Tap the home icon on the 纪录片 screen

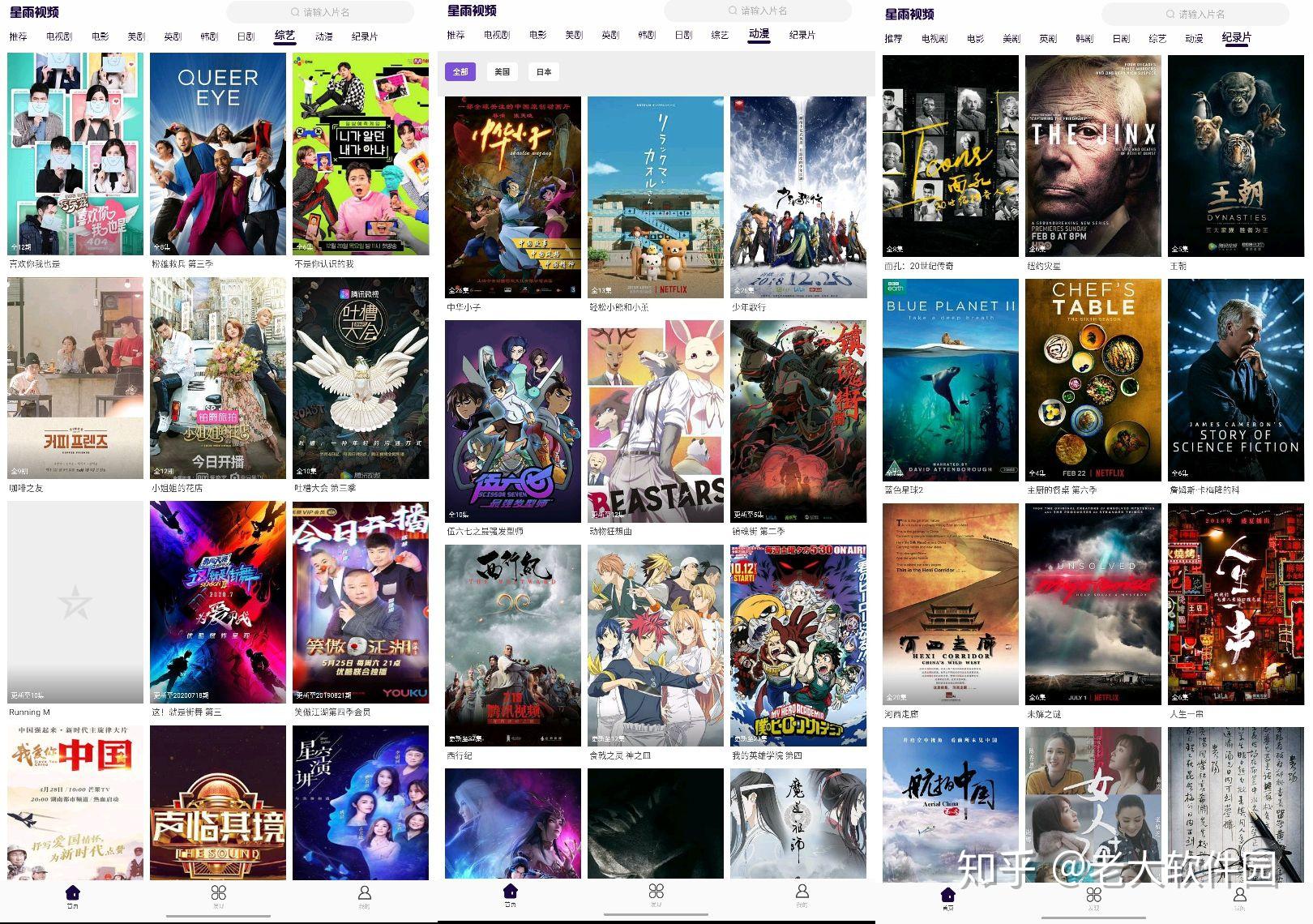[948, 895]
